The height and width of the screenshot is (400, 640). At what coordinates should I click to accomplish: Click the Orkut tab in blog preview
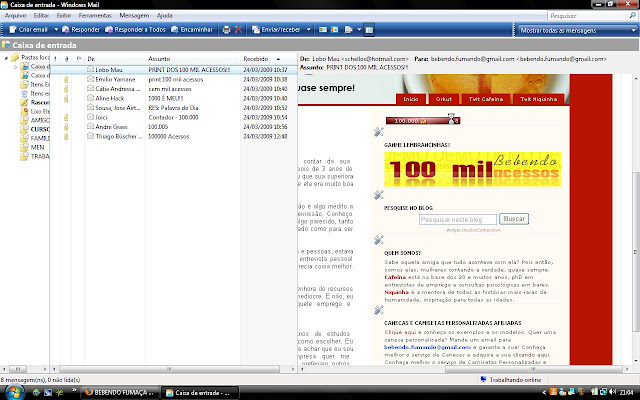pyautogui.click(x=443, y=99)
